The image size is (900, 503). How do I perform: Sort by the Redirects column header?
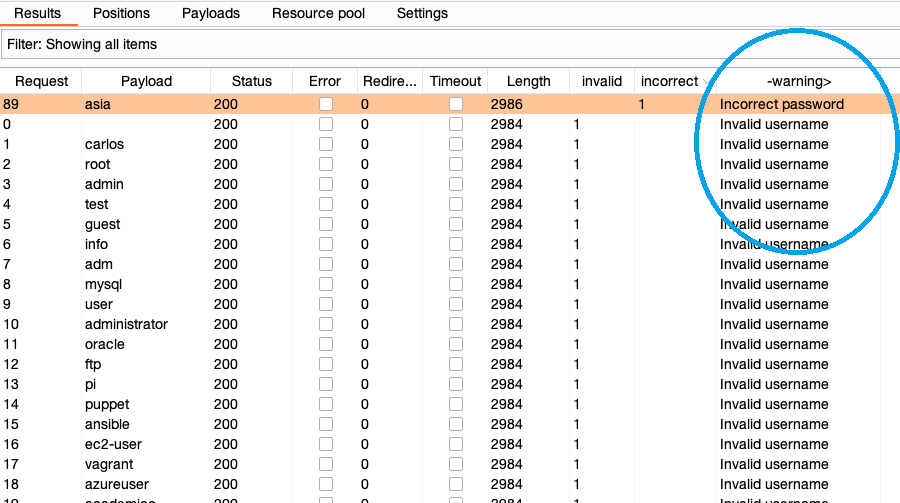390,81
